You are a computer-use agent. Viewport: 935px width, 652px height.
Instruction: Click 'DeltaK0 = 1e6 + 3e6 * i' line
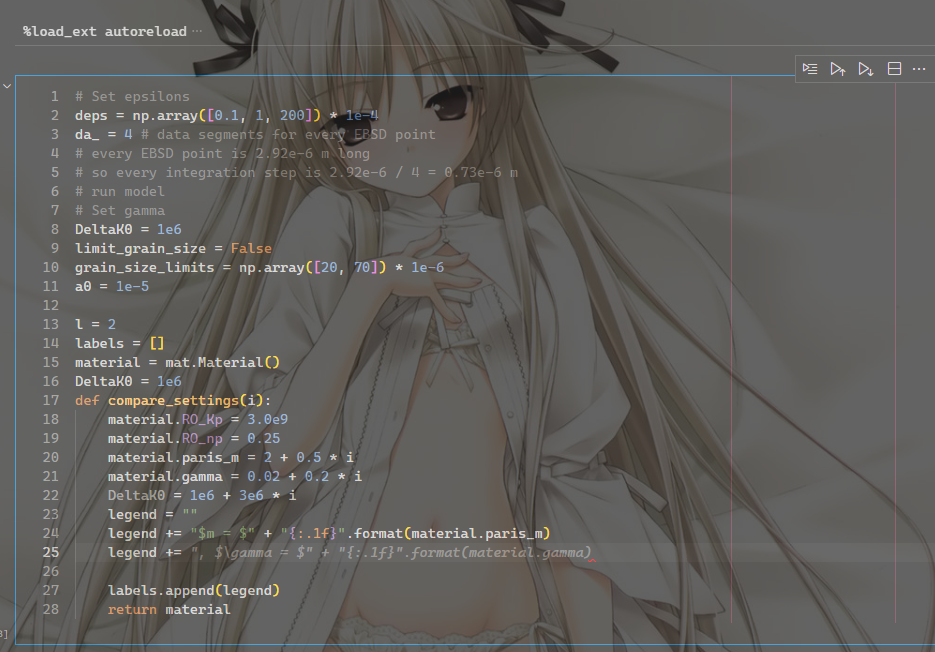[202, 495]
